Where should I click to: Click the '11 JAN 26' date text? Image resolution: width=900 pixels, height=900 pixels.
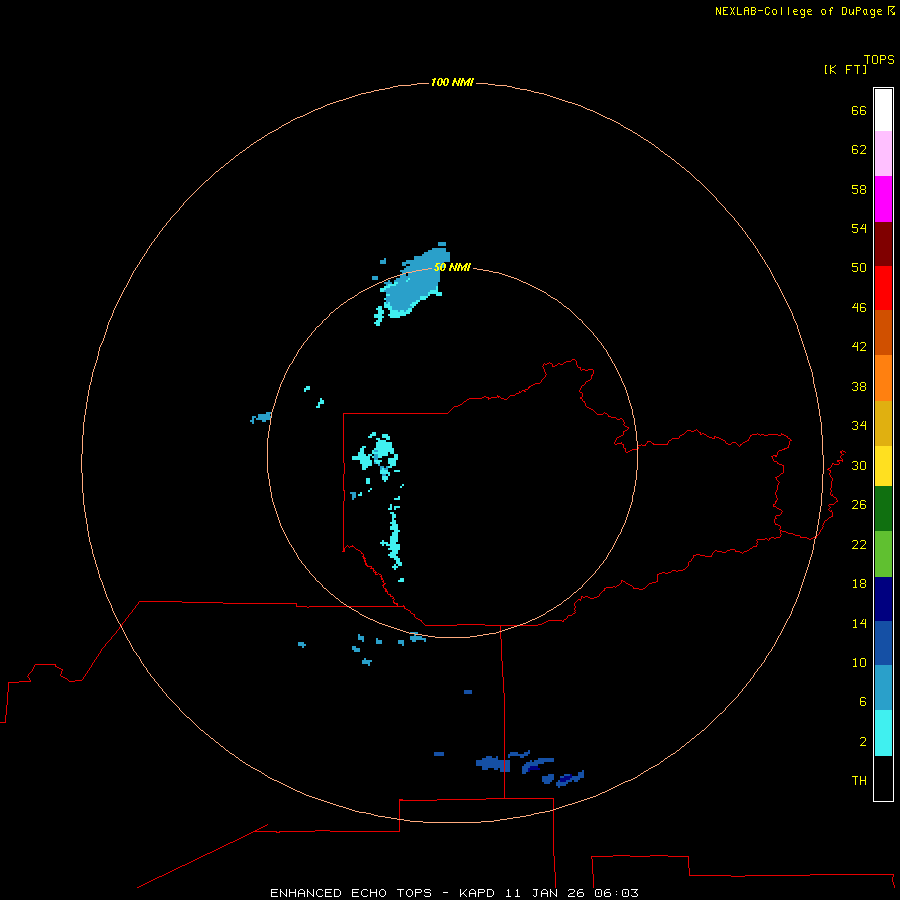point(546,893)
